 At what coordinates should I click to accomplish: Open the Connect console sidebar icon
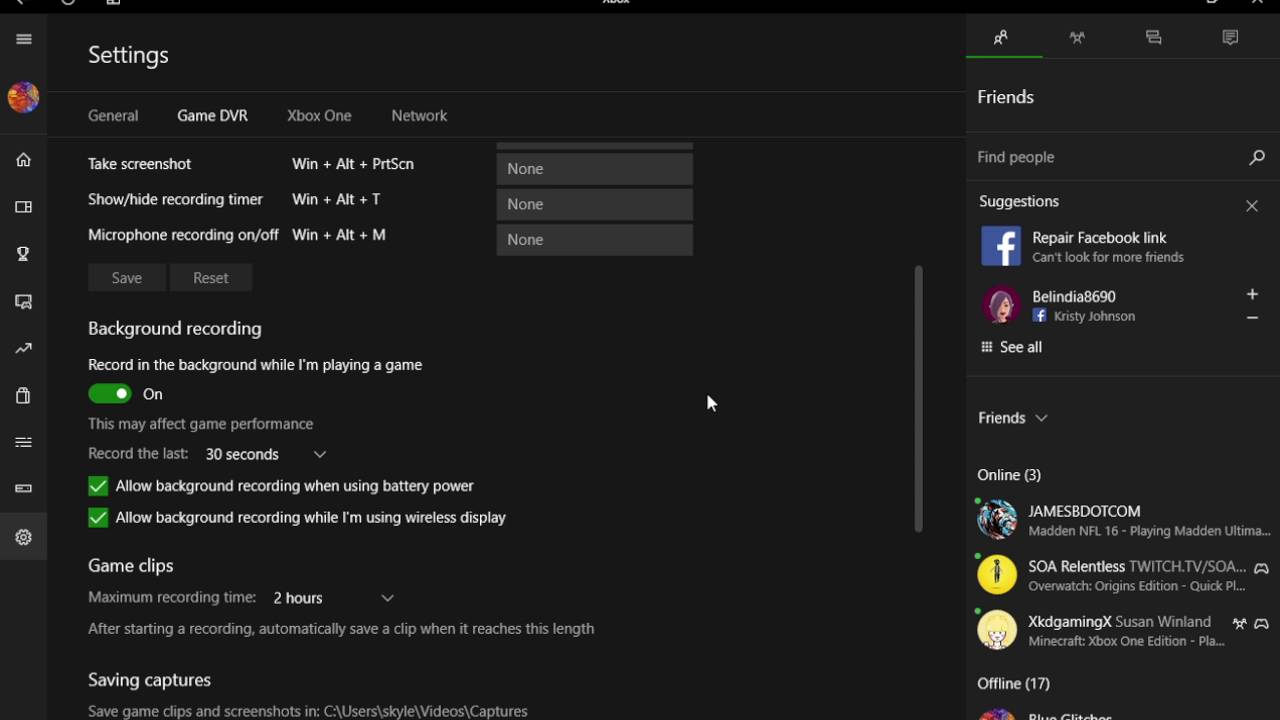pyautogui.click(x=23, y=489)
